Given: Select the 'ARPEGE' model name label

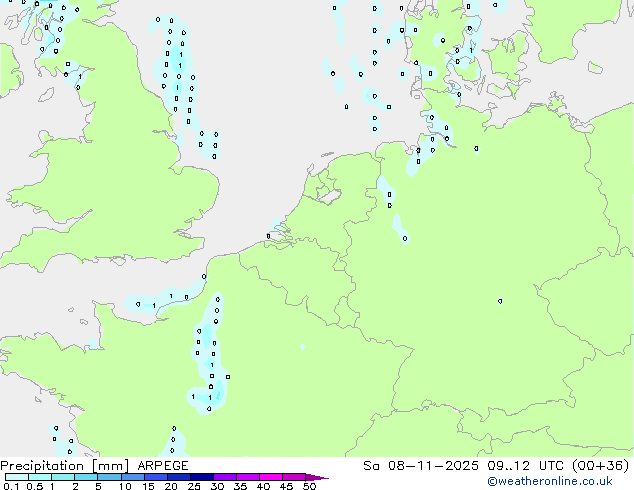Looking at the screenshot, I should (163, 466).
